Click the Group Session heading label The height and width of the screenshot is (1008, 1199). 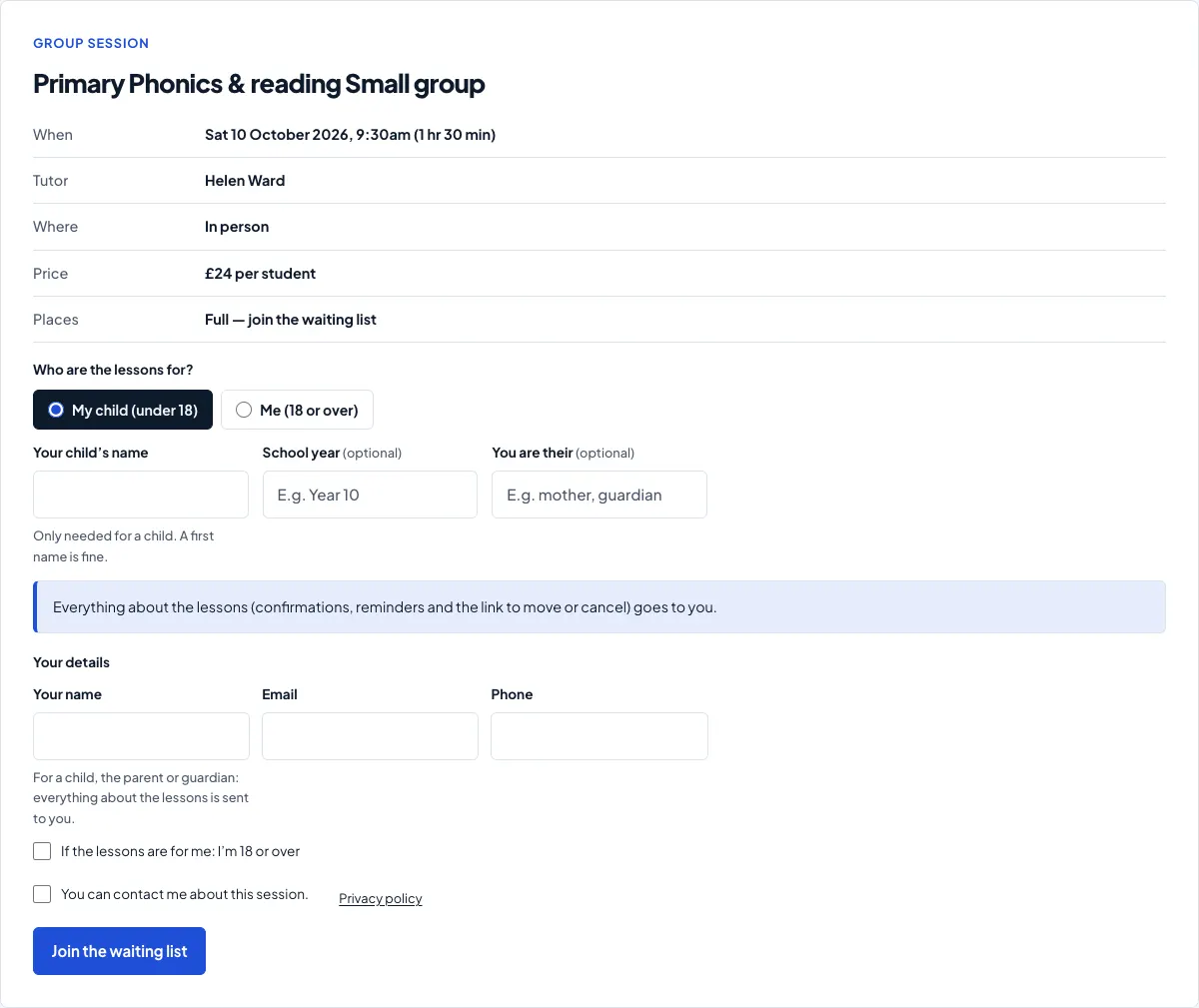tap(91, 43)
